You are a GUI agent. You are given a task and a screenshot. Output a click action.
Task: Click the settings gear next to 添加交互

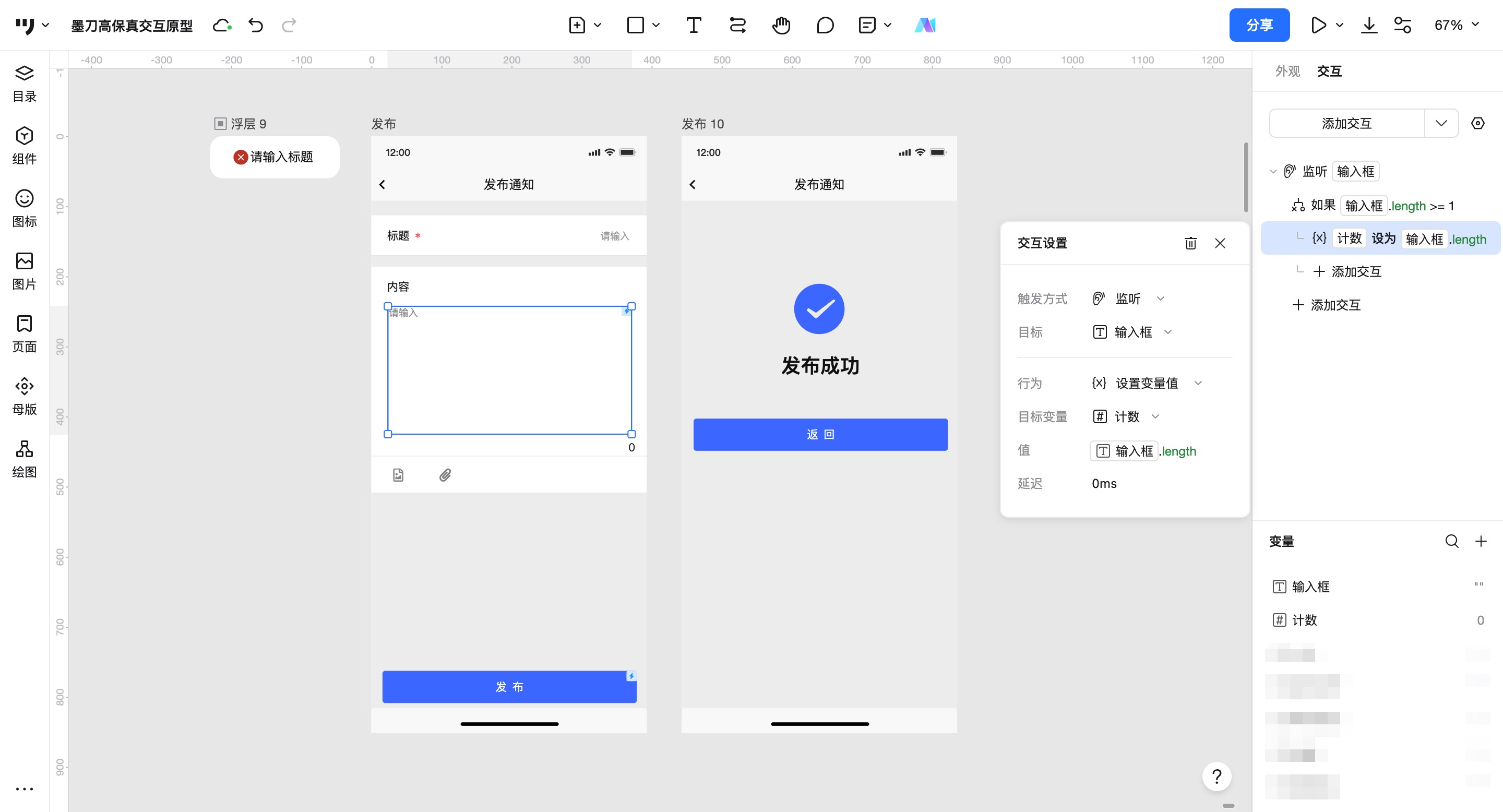point(1478,123)
